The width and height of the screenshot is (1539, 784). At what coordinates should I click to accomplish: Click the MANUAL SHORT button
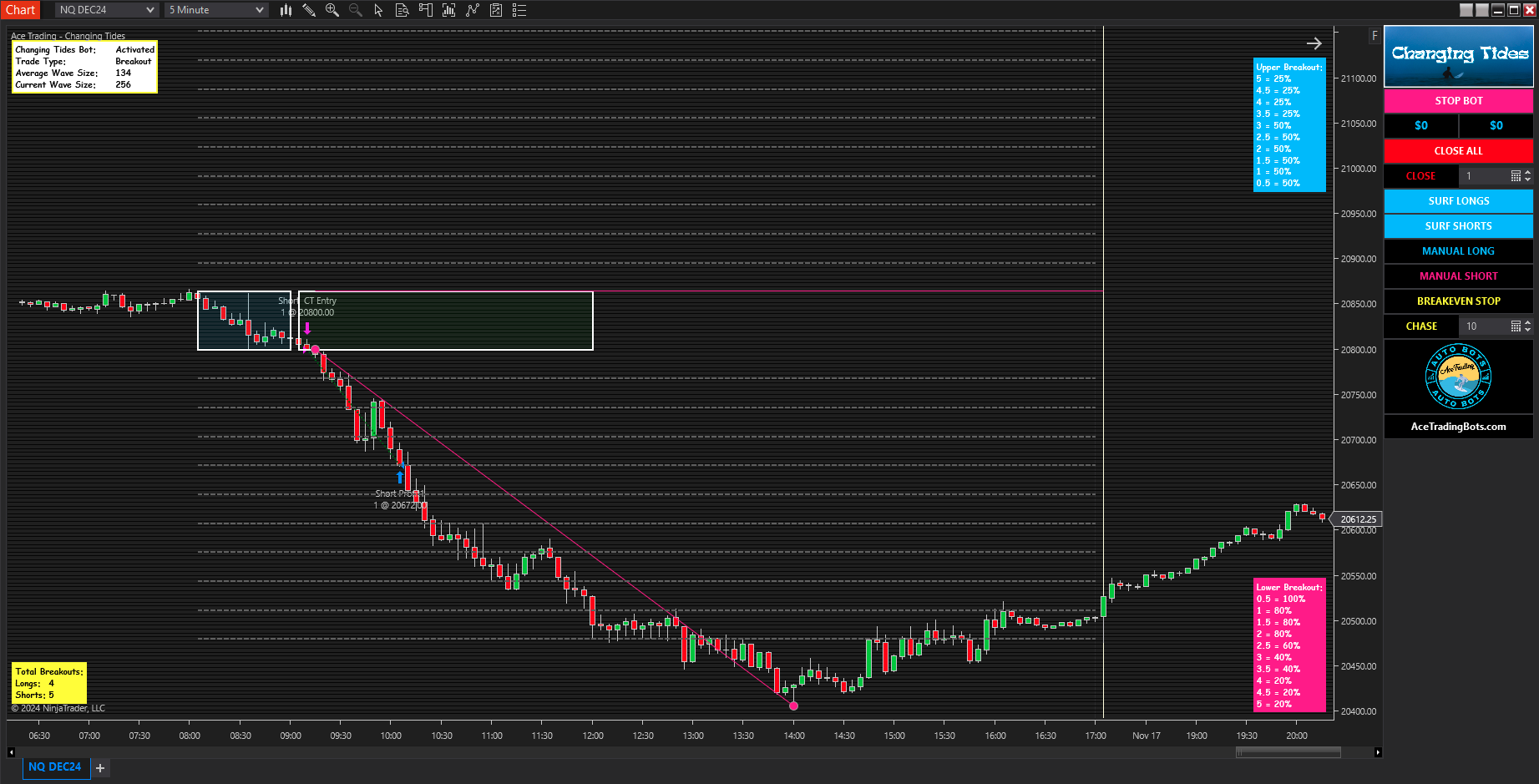[1459, 276]
